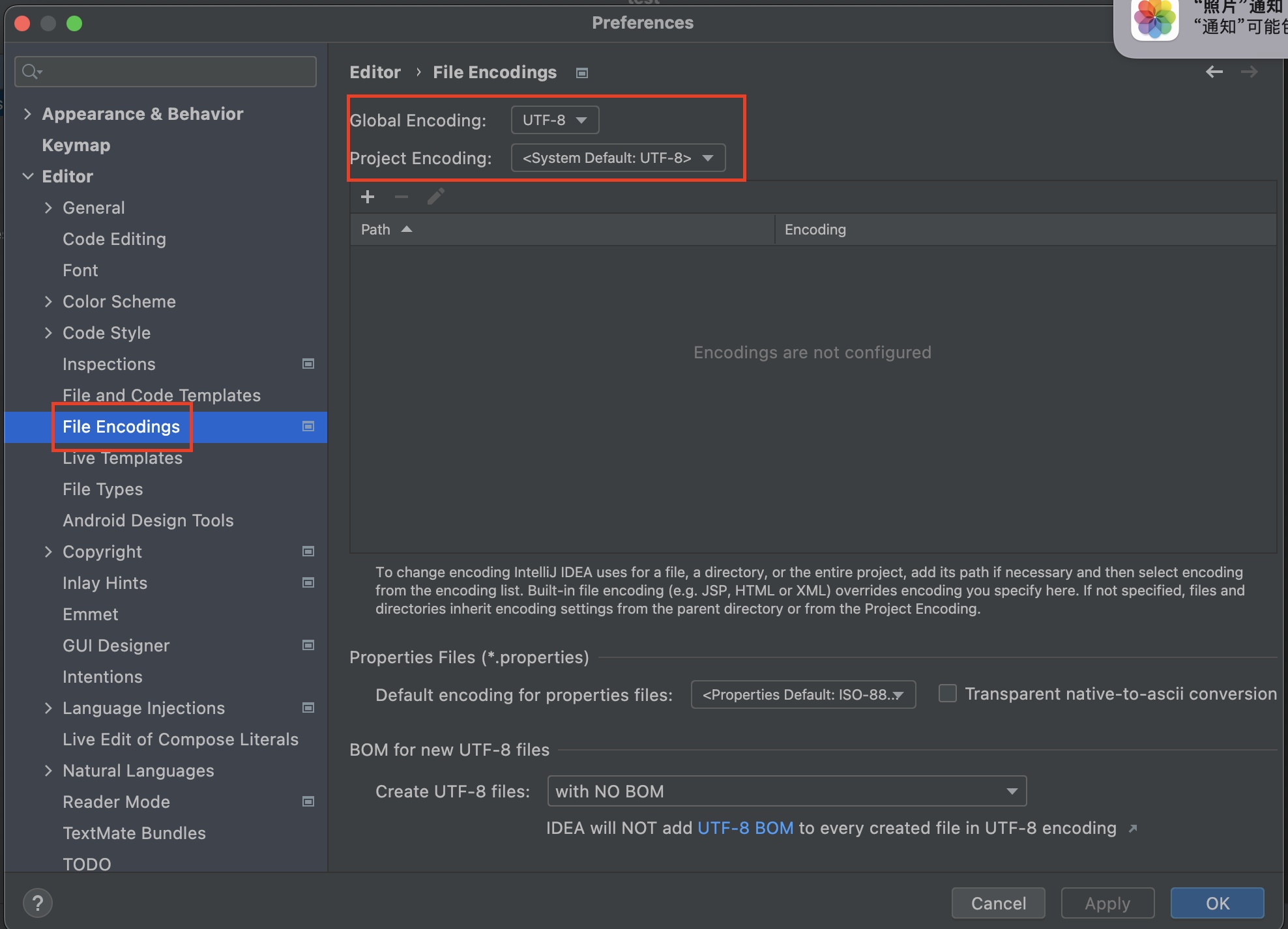Click the Photos notification icon

click(x=1154, y=18)
